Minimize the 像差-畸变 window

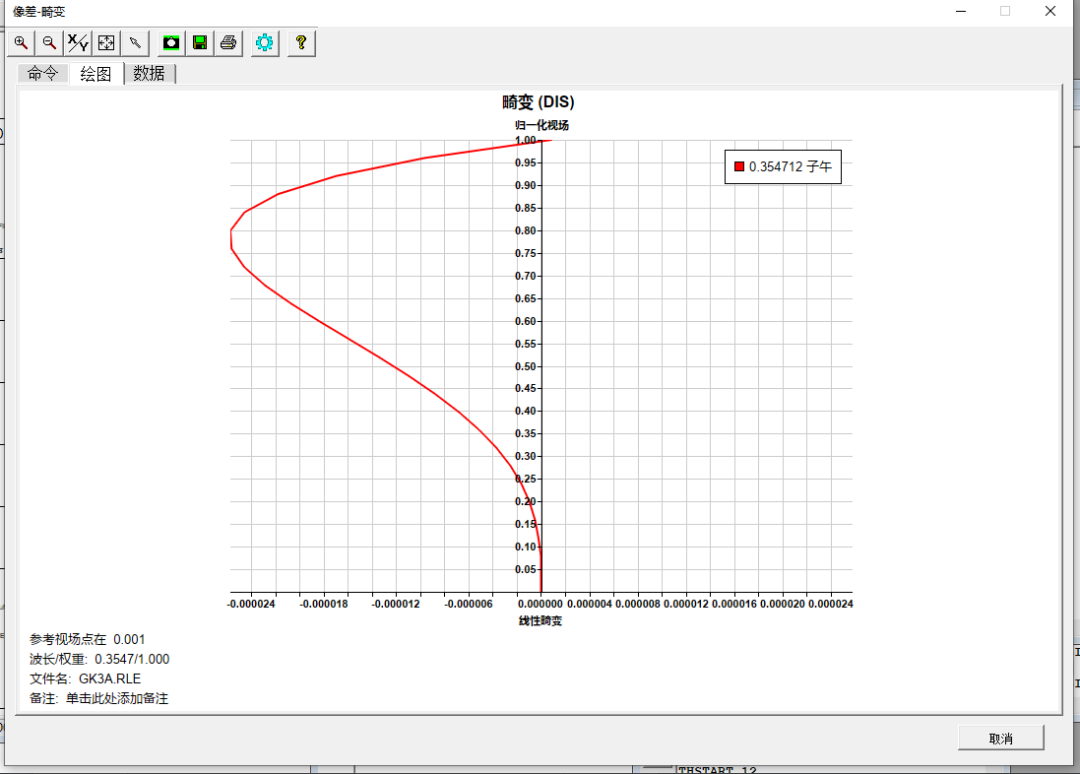[961, 11]
